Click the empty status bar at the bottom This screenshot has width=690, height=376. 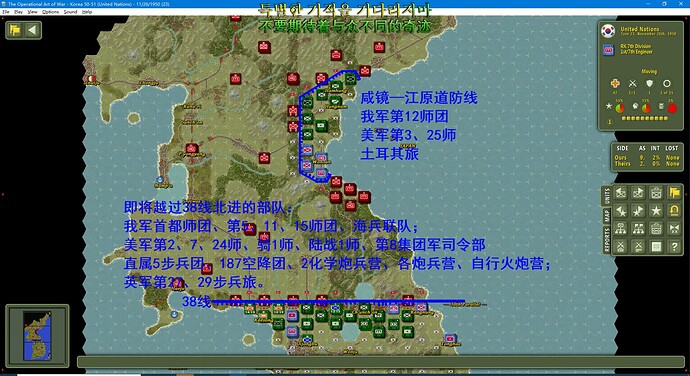pos(381,362)
